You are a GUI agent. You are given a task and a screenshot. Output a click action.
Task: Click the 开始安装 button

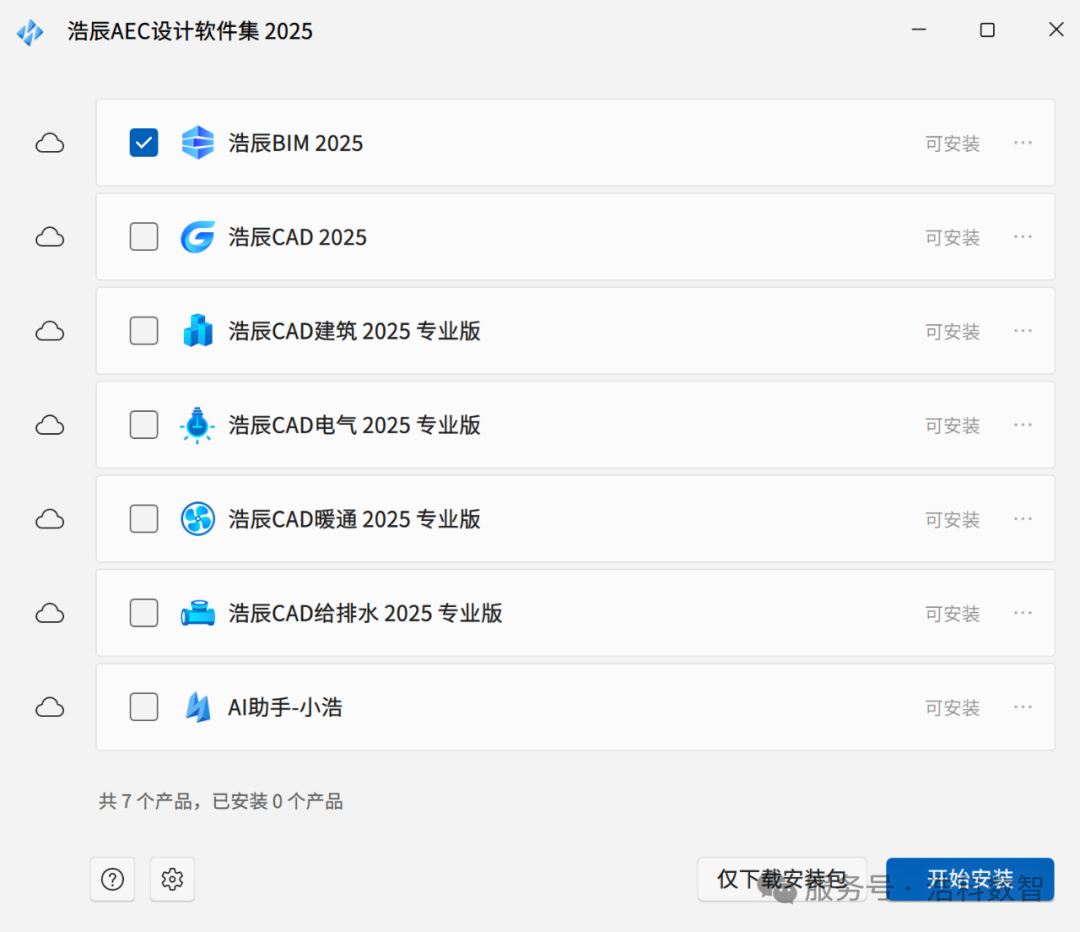click(x=969, y=879)
